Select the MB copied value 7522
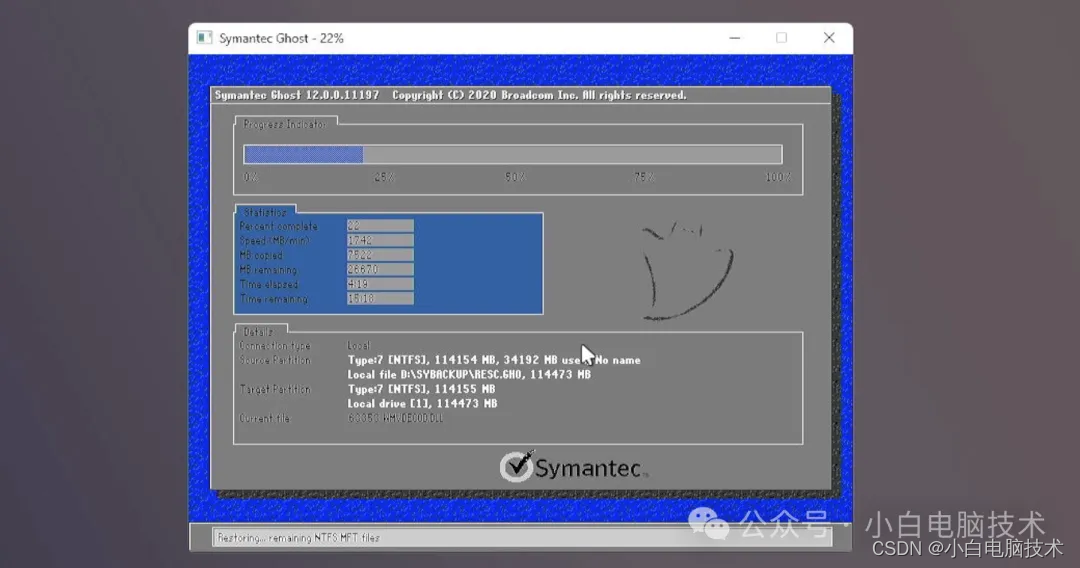The height and width of the screenshot is (568, 1080). click(x=380, y=255)
